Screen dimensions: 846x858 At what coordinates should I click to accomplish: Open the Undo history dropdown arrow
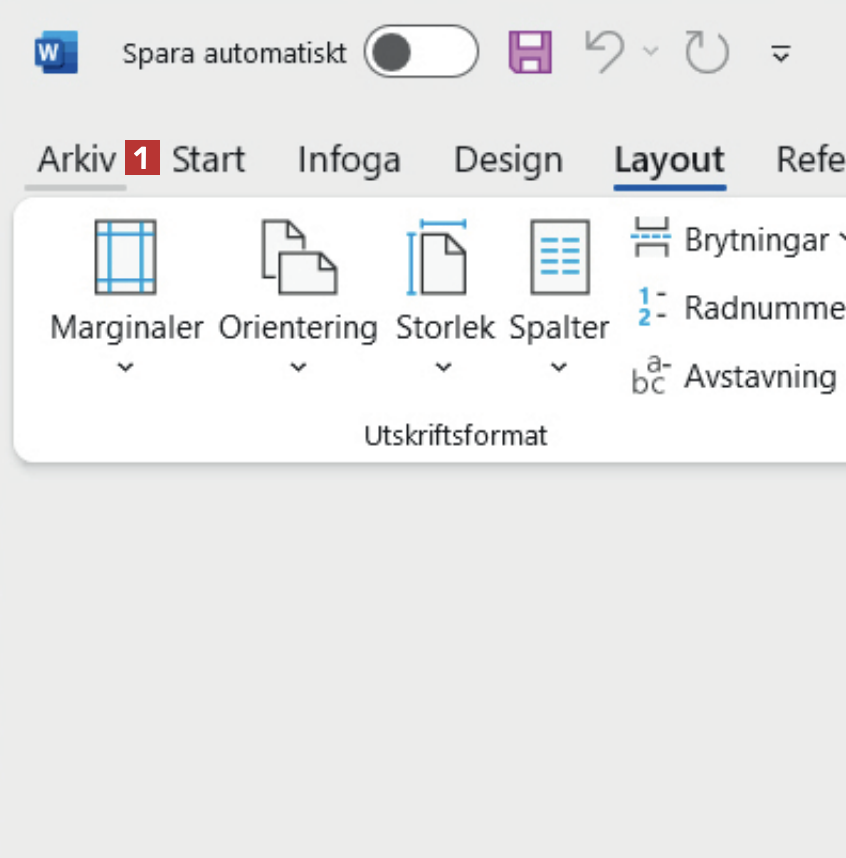[x=651, y=52]
